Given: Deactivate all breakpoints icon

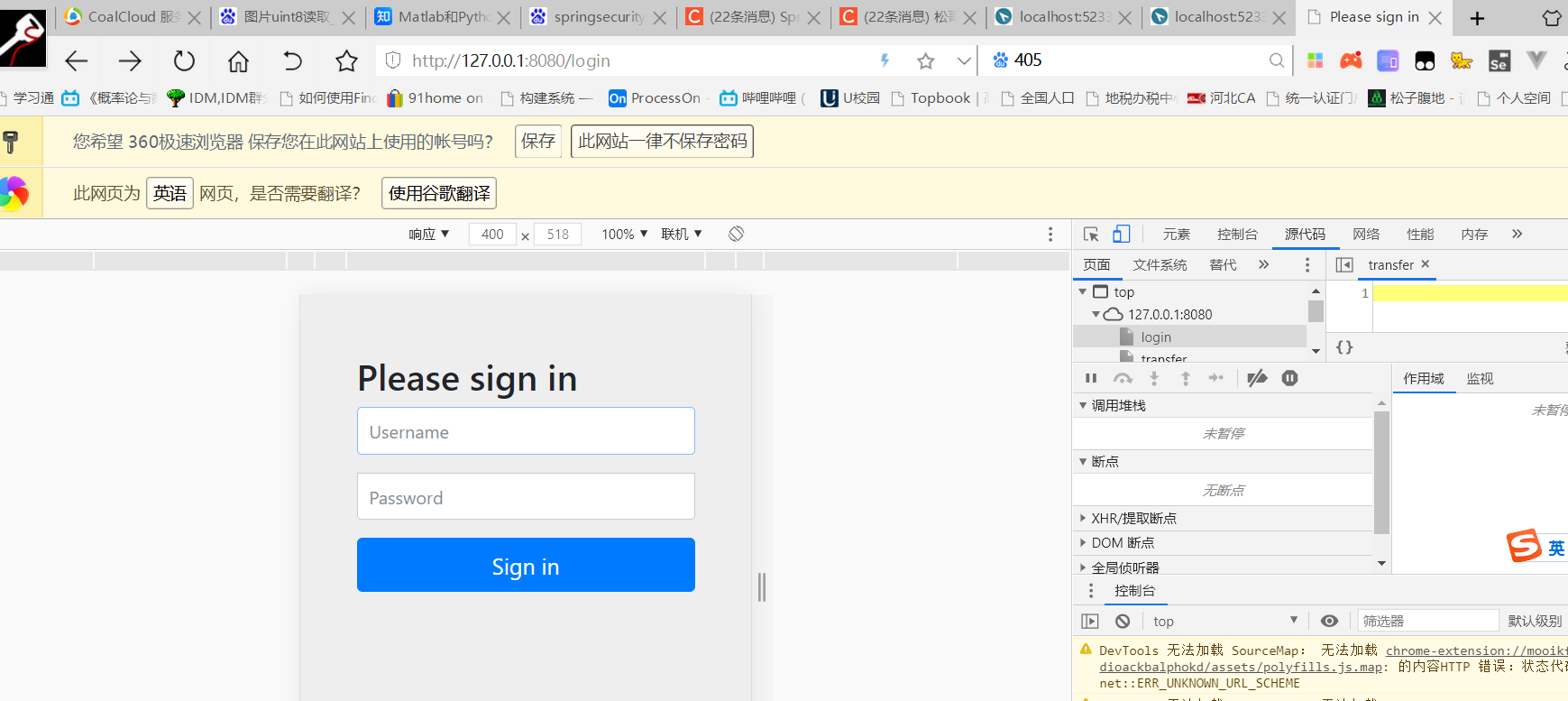Looking at the screenshot, I should click(1257, 378).
